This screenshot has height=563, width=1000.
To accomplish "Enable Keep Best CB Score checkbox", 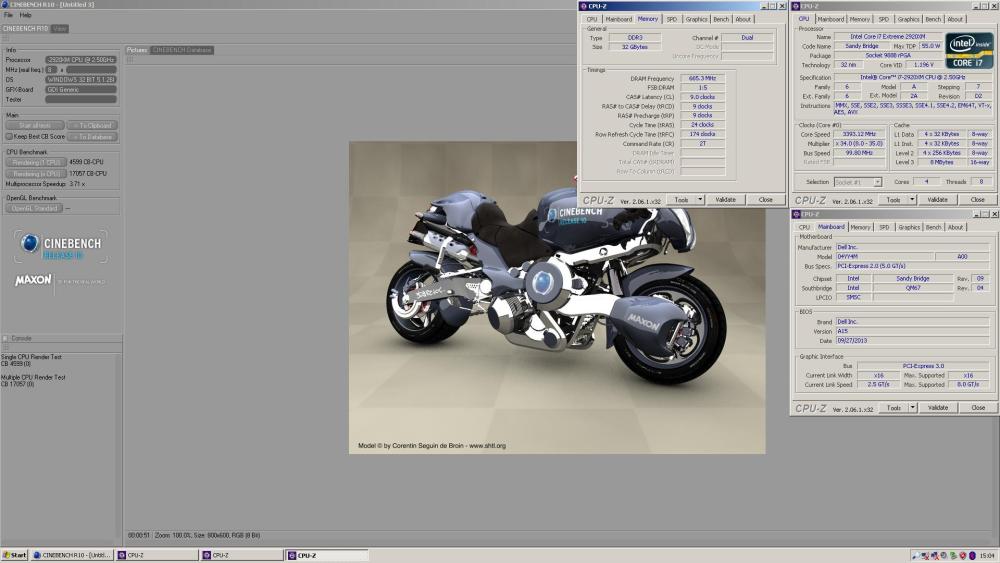I will click(9, 136).
